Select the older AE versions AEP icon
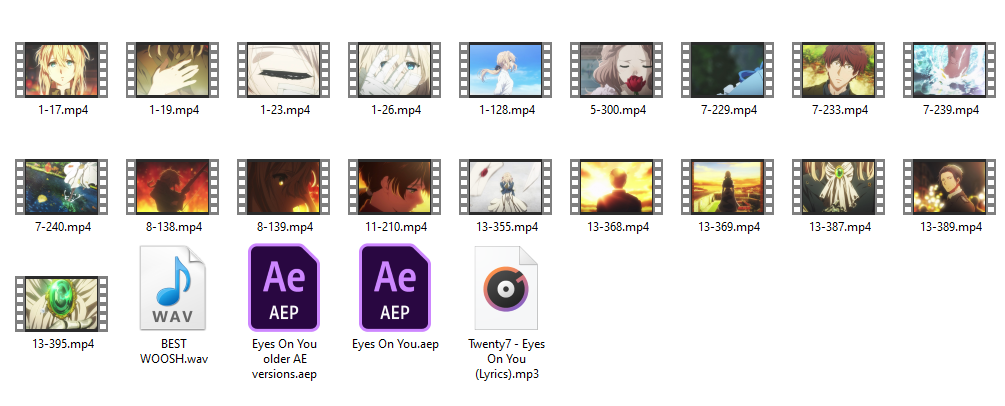The height and width of the screenshot is (406, 1005). coord(283,287)
